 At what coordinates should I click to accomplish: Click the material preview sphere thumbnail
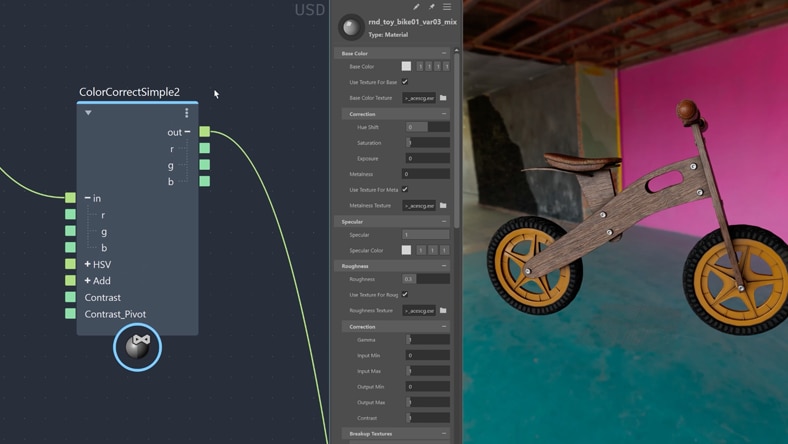(x=351, y=27)
